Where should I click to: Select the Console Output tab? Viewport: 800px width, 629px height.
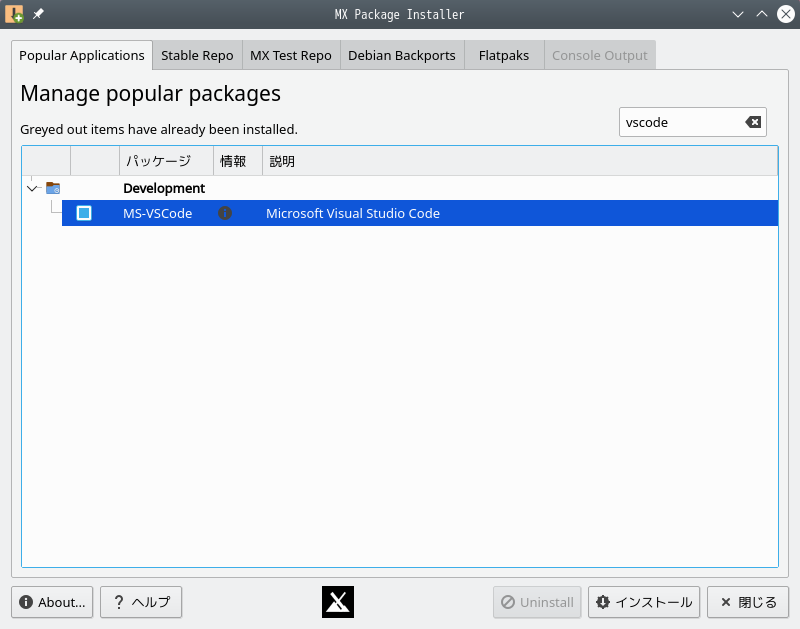point(600,55)
